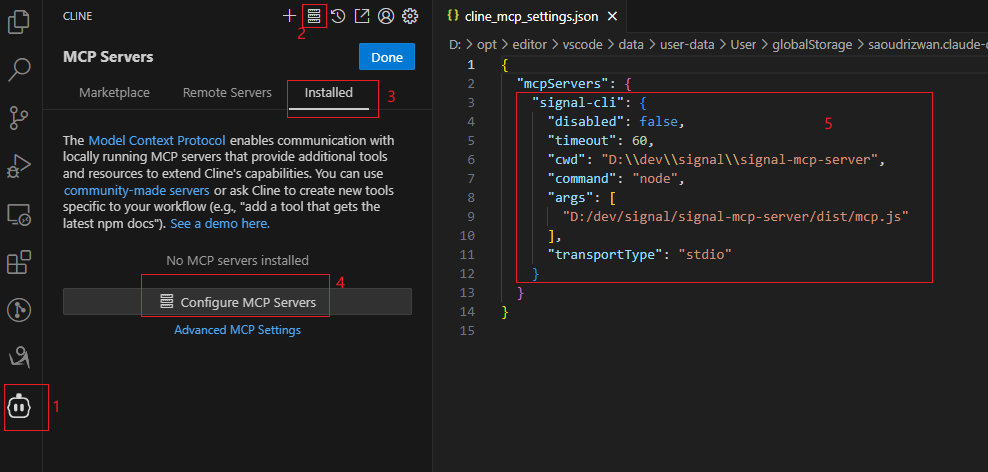Open the Source Control view
The image size is (988, 472).
(19, 118)
